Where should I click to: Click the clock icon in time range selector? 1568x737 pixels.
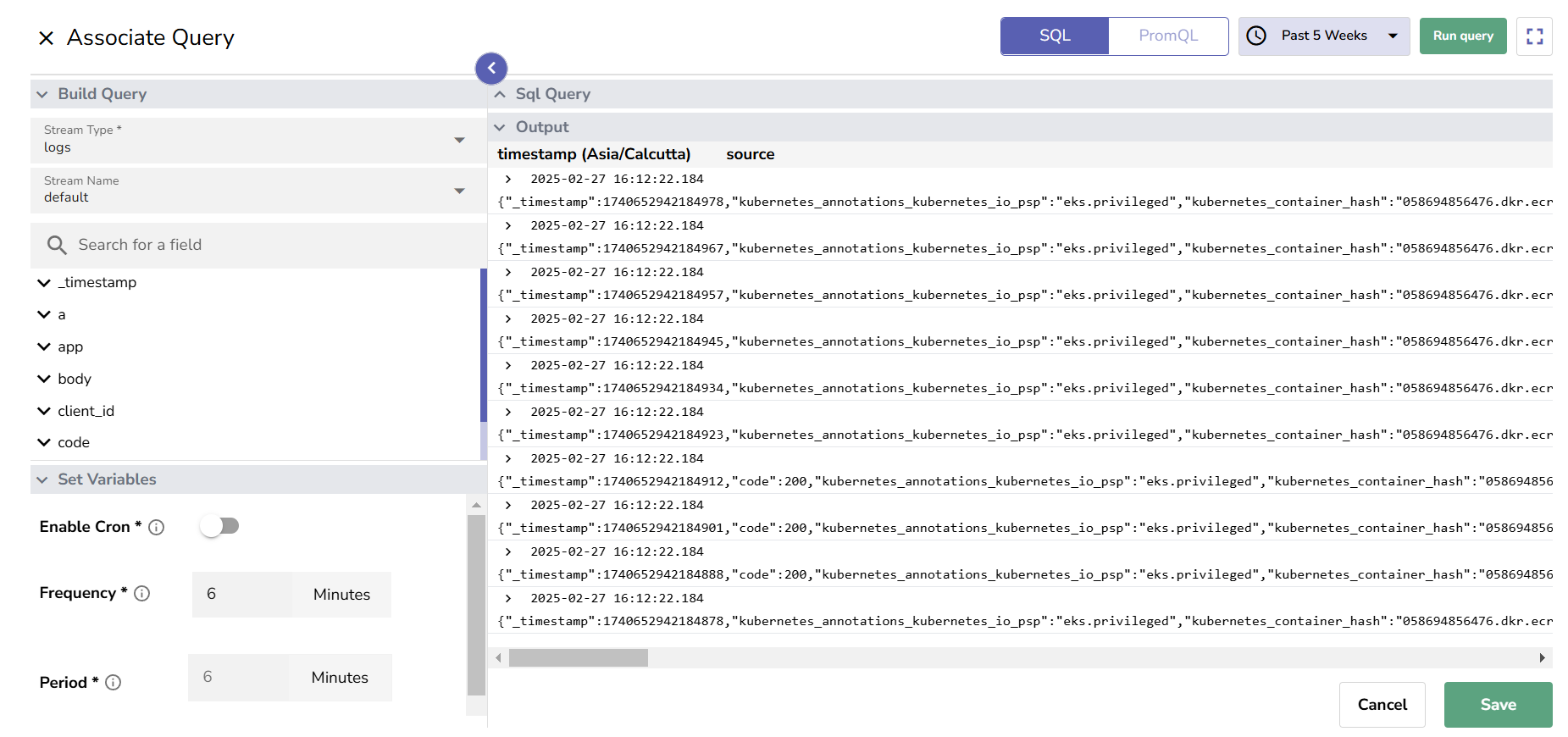[x=1257, y=36]
